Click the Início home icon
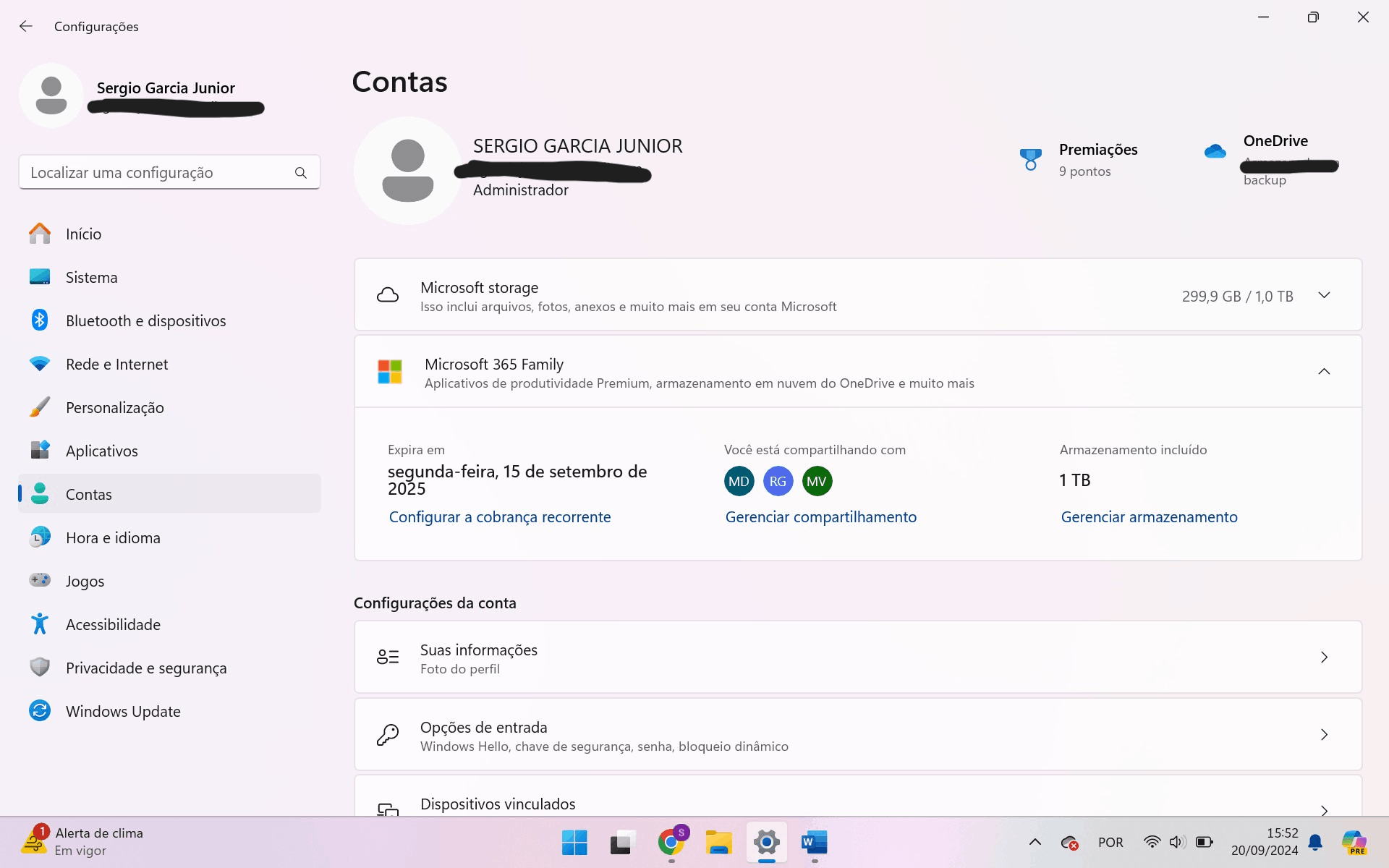Screen dimensions: 1389x868 (x=40, y=234)
